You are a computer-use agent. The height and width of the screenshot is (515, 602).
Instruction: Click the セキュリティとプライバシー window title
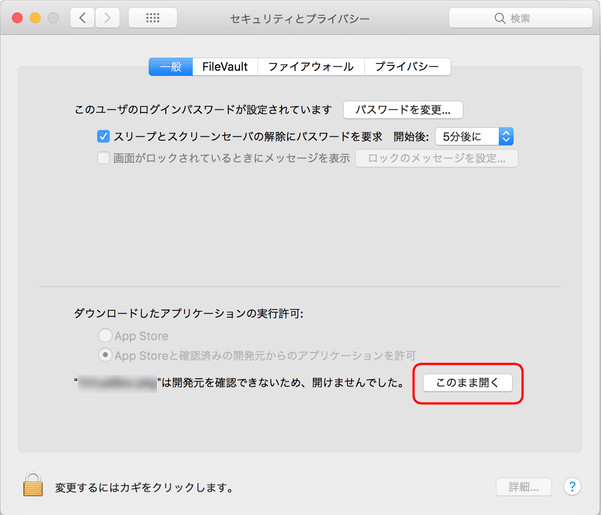tap(299, 18)
